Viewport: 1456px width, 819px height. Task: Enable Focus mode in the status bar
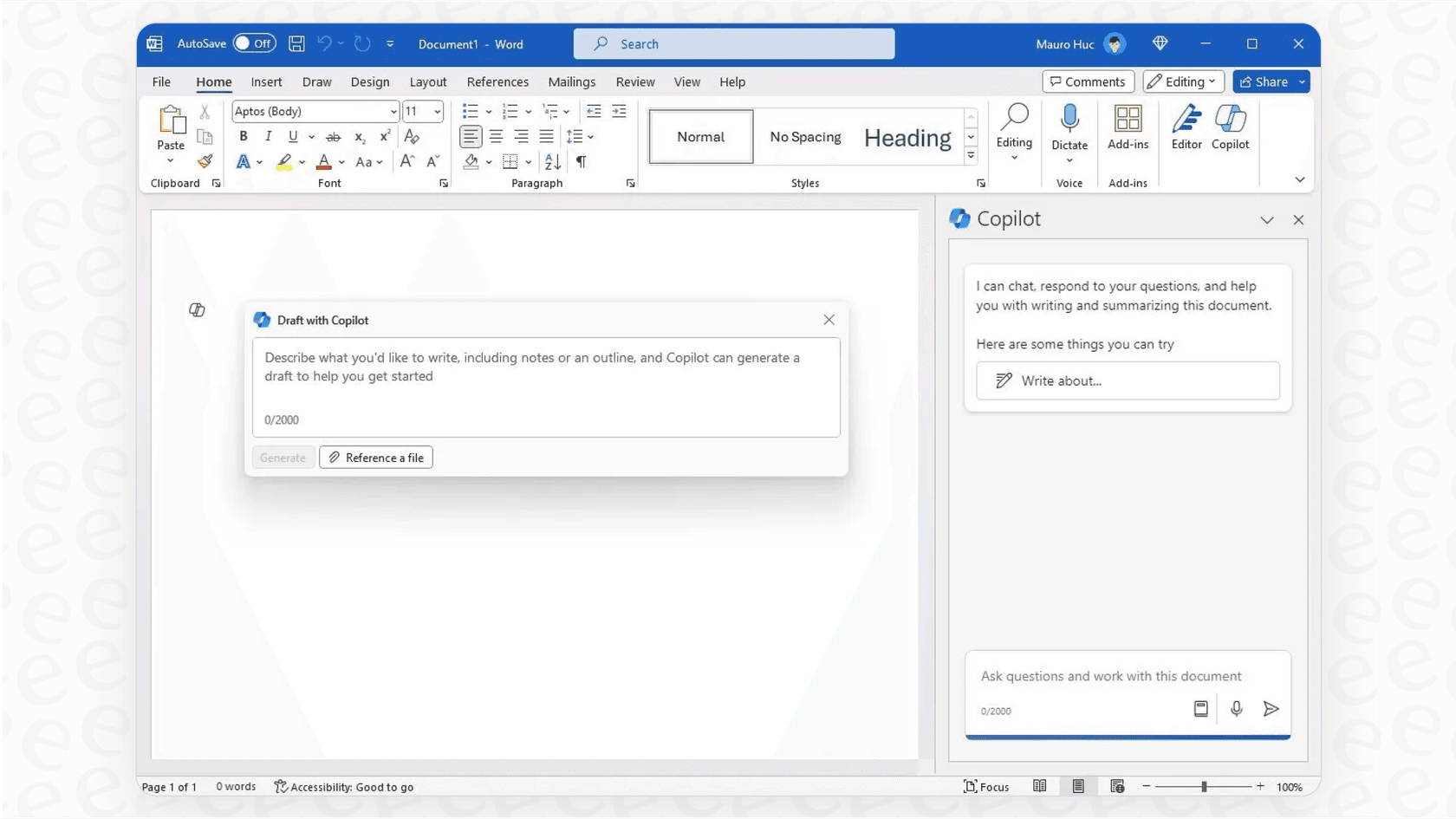[x=986, y=786]
